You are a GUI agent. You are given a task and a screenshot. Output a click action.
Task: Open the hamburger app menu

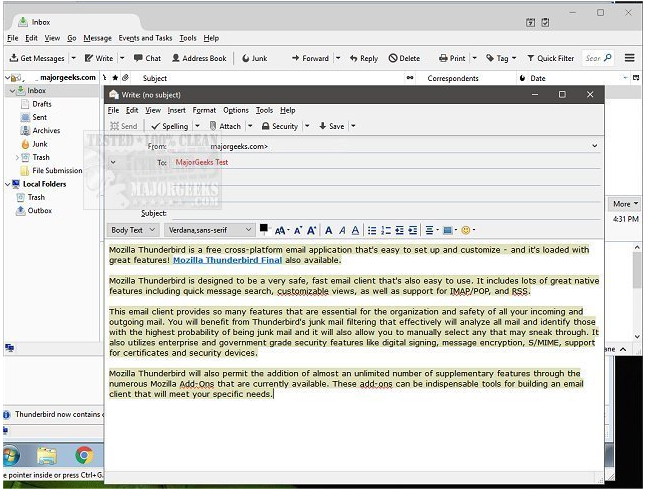[x=629, y=58]
